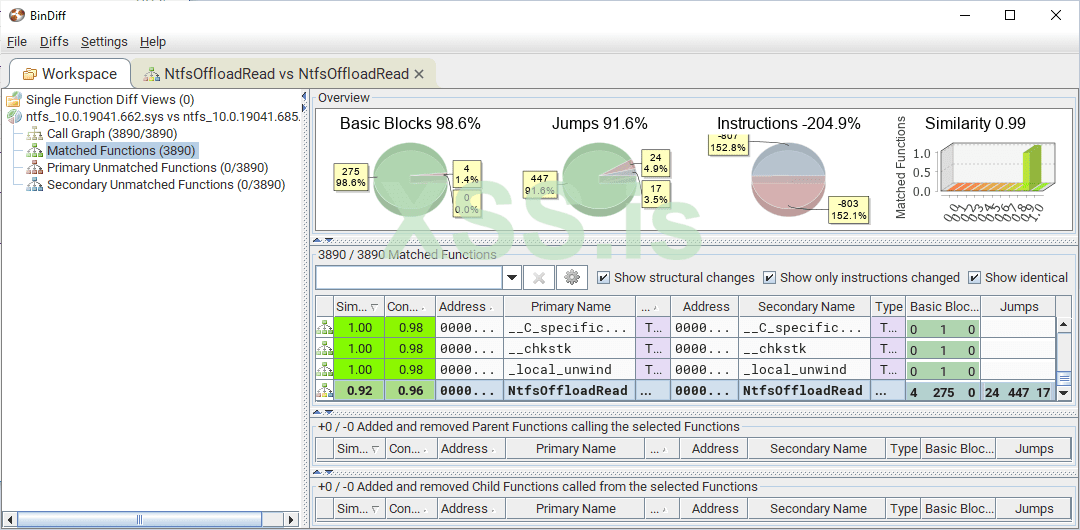Click the ntfs diff database pie icon
Viewport: 1080px width, 530px height.
coord(14,116)
